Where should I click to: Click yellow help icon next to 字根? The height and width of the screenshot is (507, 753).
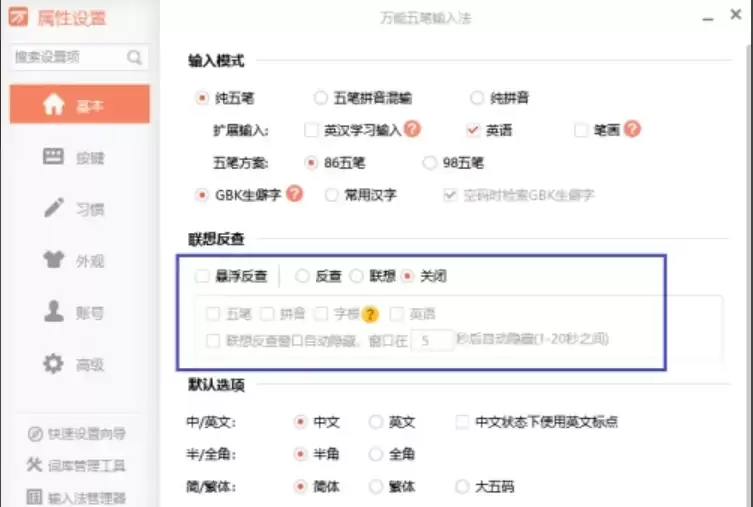[370, 314]
